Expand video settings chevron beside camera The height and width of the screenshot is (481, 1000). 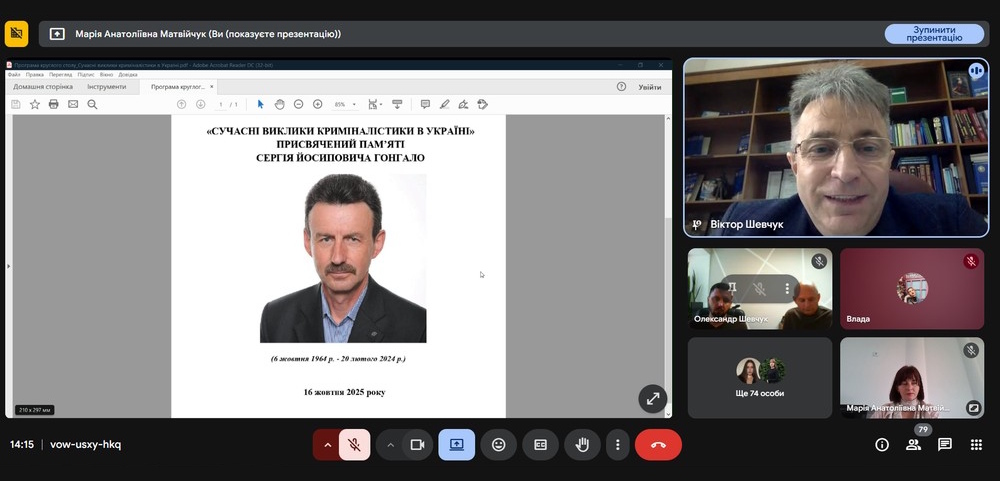pos(390,445)
